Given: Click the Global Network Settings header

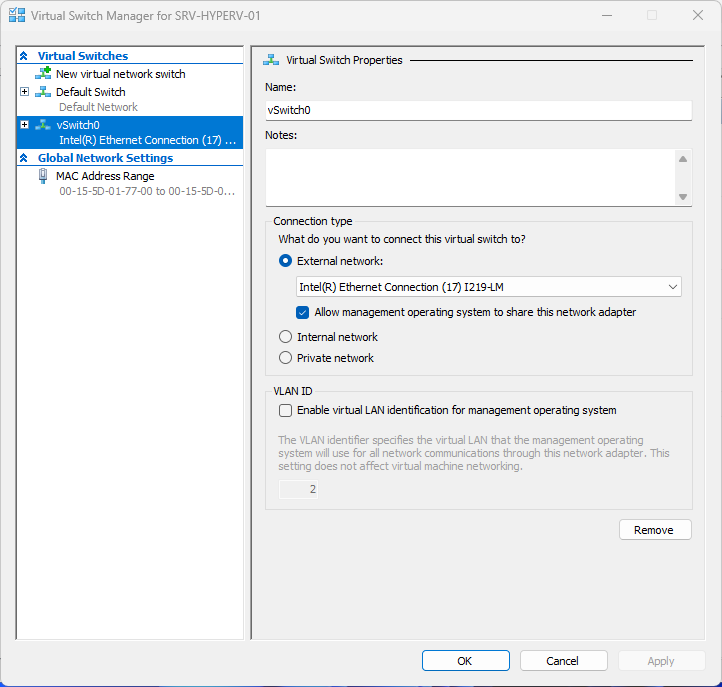Looking at the screenshot, I should pos(105,158).
